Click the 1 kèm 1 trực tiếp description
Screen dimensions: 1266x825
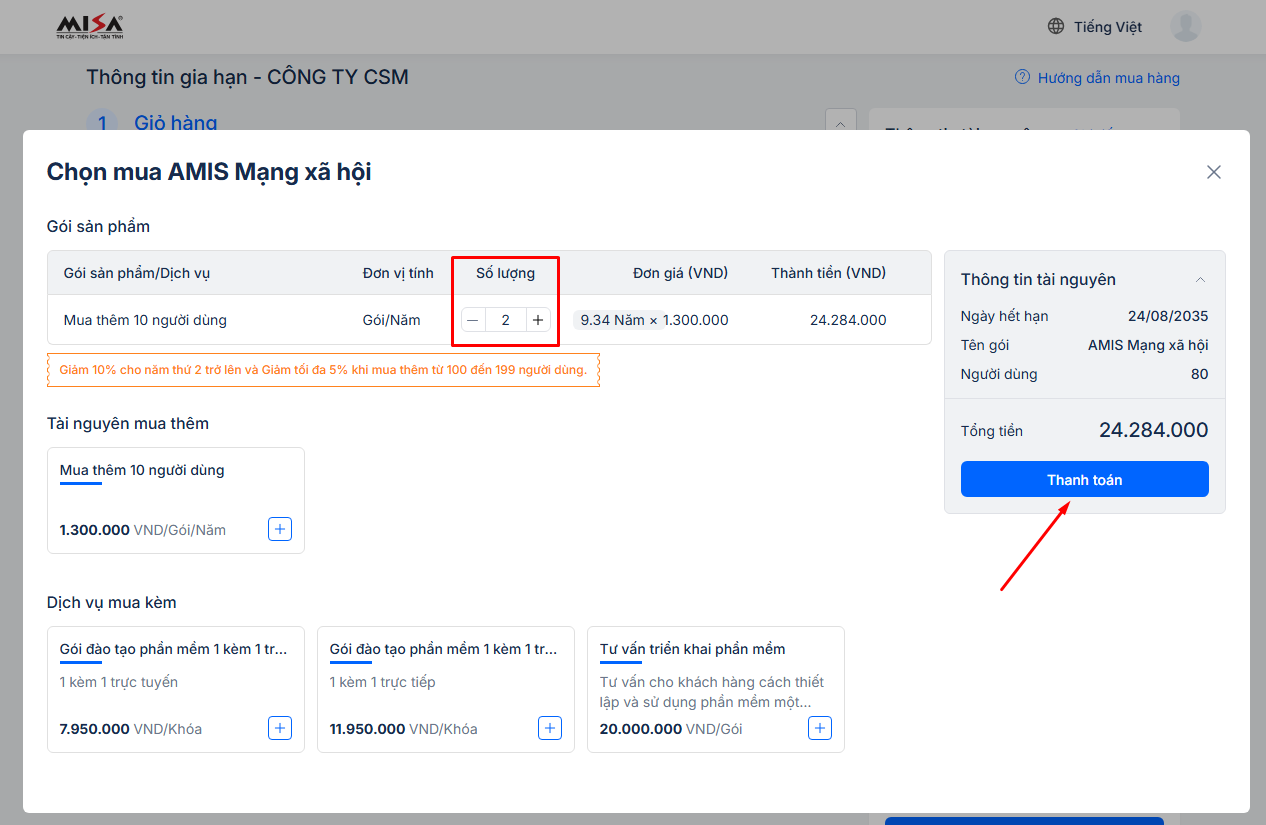(383, 682)
